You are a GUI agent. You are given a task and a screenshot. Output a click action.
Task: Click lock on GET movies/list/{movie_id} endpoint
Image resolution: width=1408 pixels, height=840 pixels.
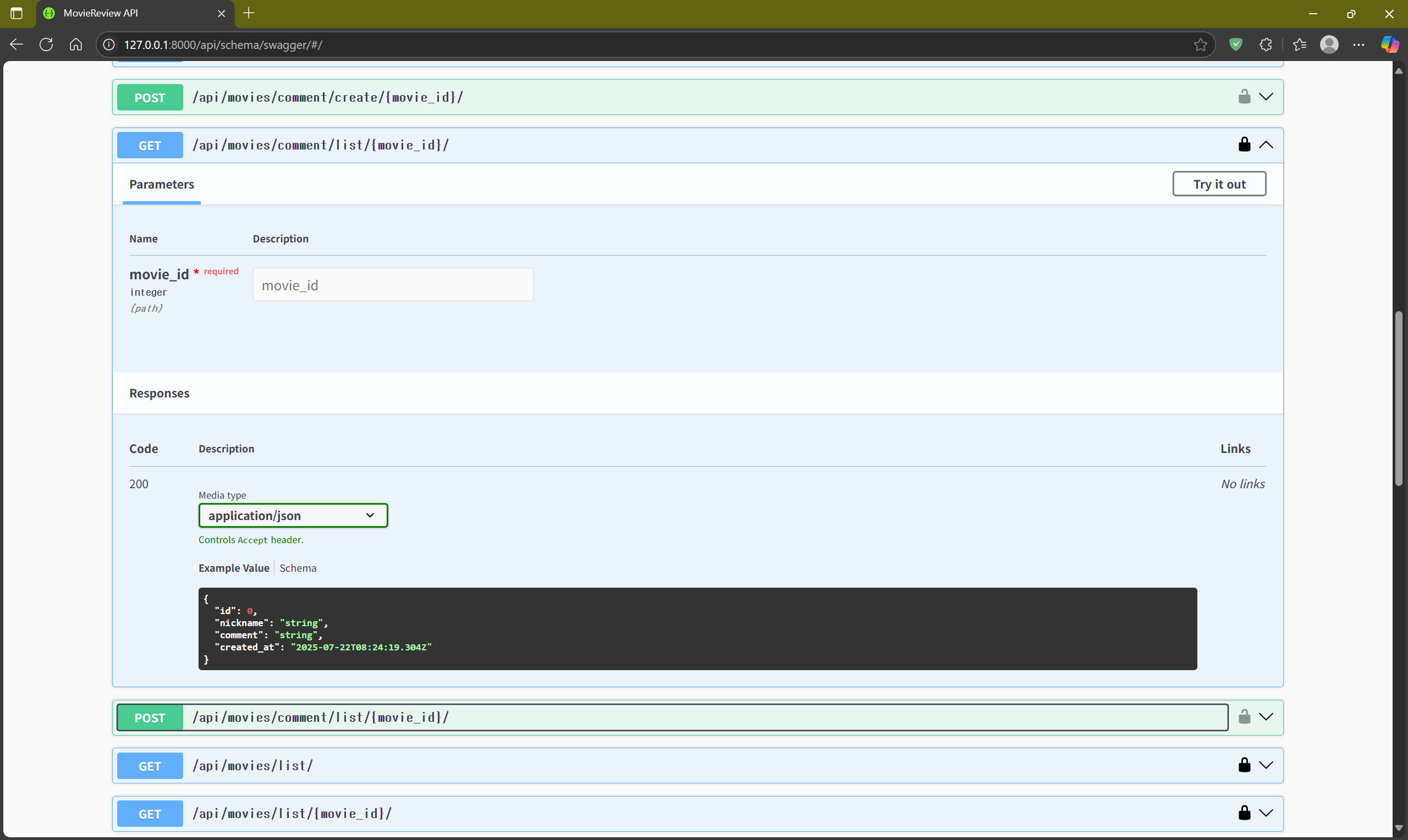tap(1244, 814)
